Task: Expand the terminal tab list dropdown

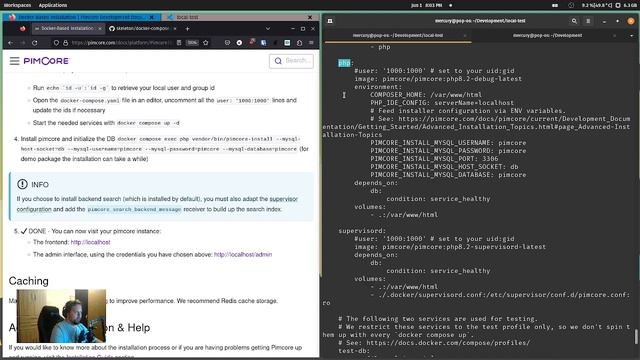Action: coord(631,36)
